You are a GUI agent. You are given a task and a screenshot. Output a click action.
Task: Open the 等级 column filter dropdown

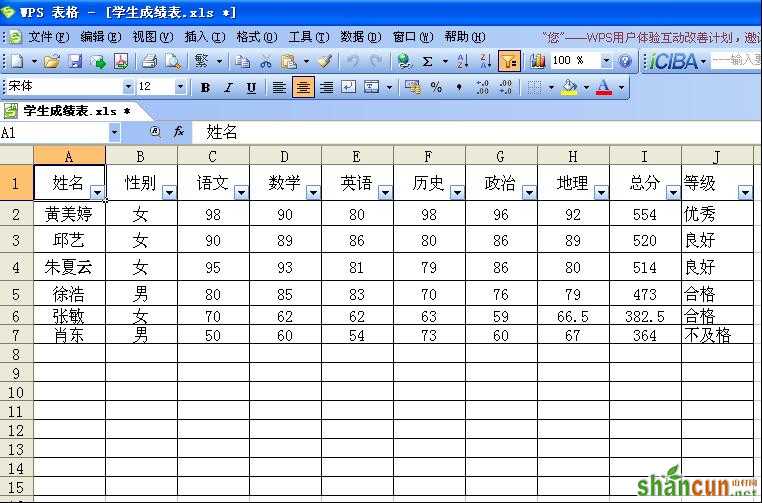745,192
